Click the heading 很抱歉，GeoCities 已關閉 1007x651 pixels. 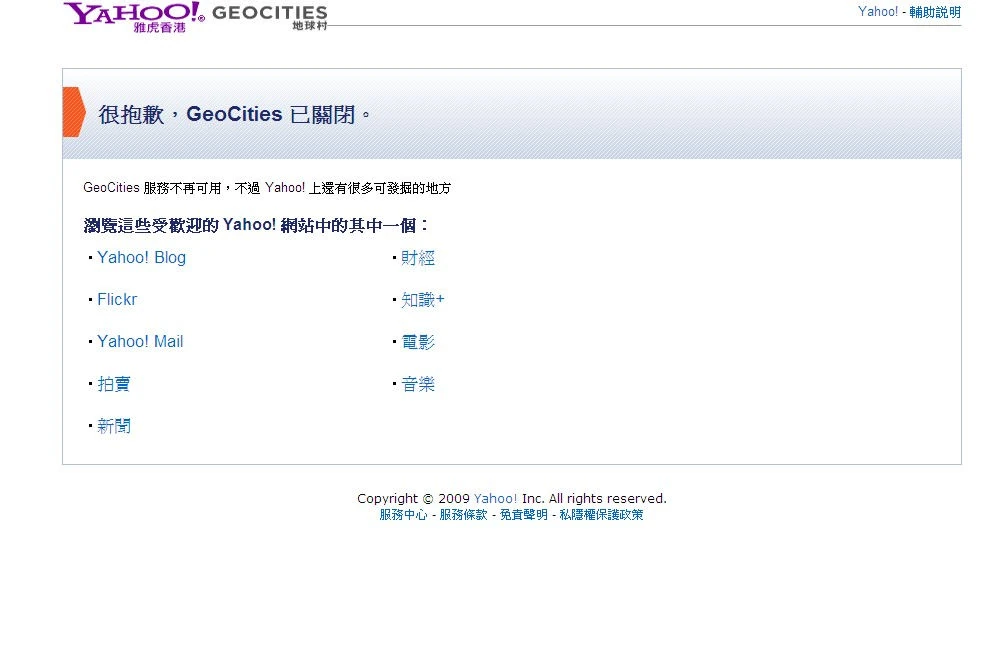234,114
